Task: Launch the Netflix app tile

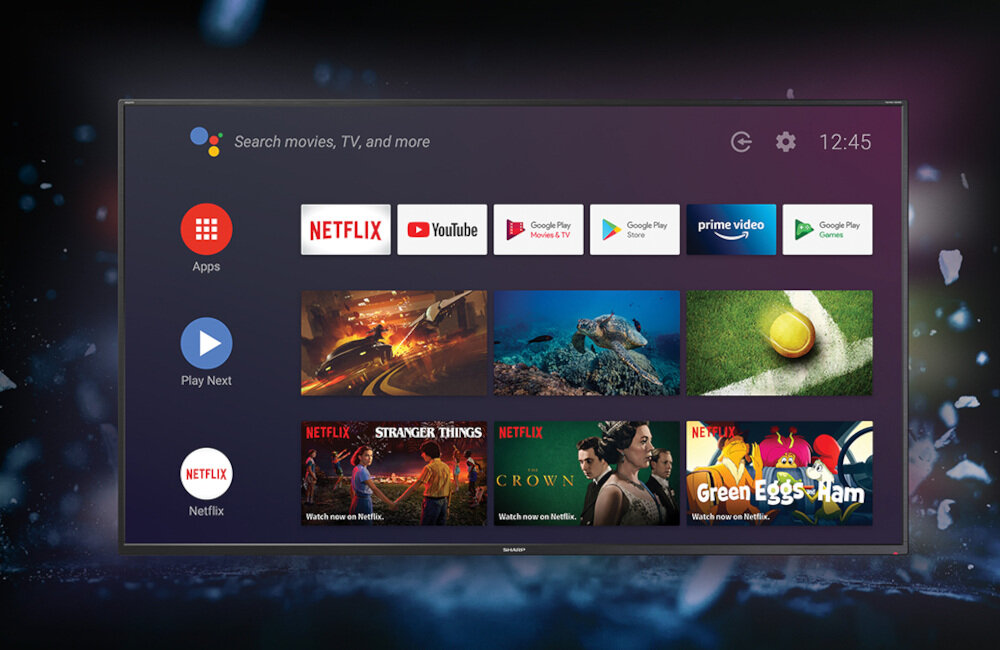Action: pos(345,229)
